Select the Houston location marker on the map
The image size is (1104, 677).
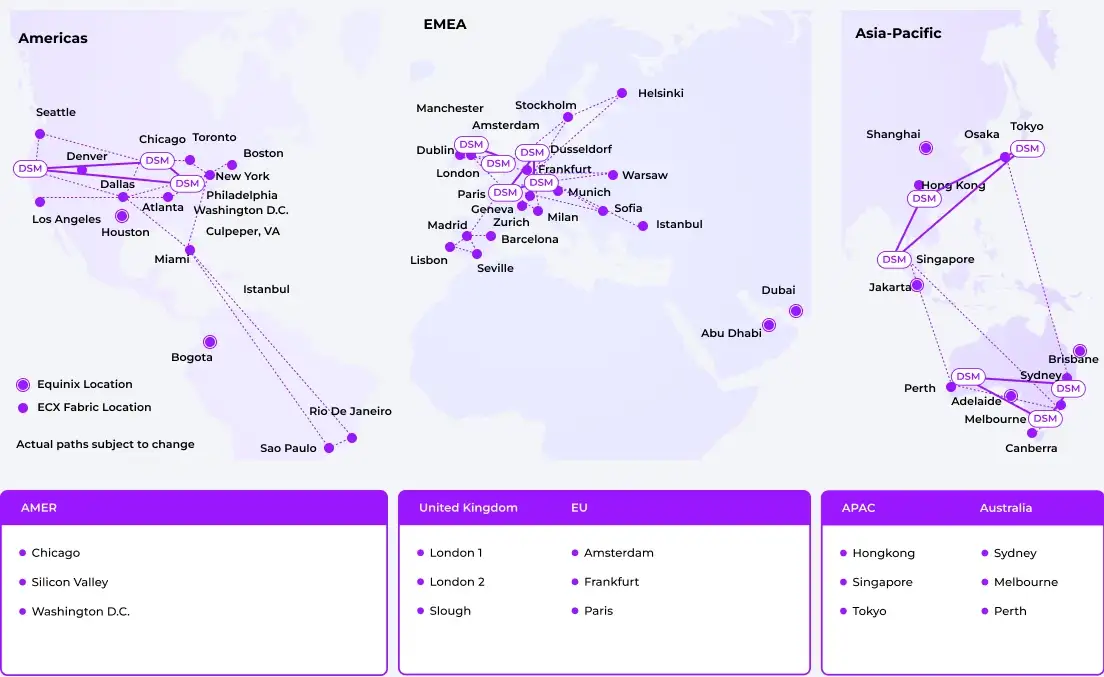(122, 216)
